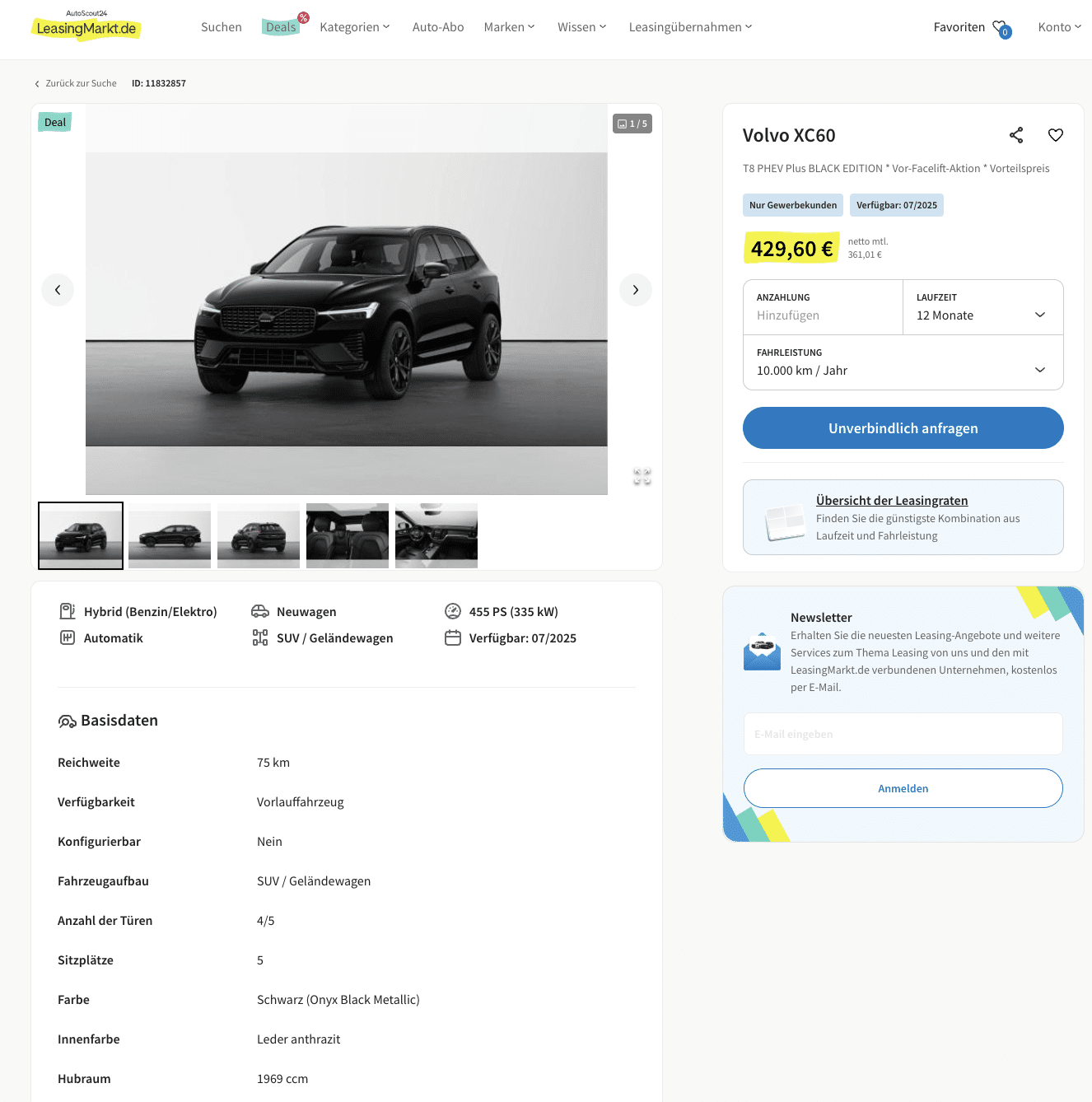Click the Volvo XC60 title

(789, 135)
